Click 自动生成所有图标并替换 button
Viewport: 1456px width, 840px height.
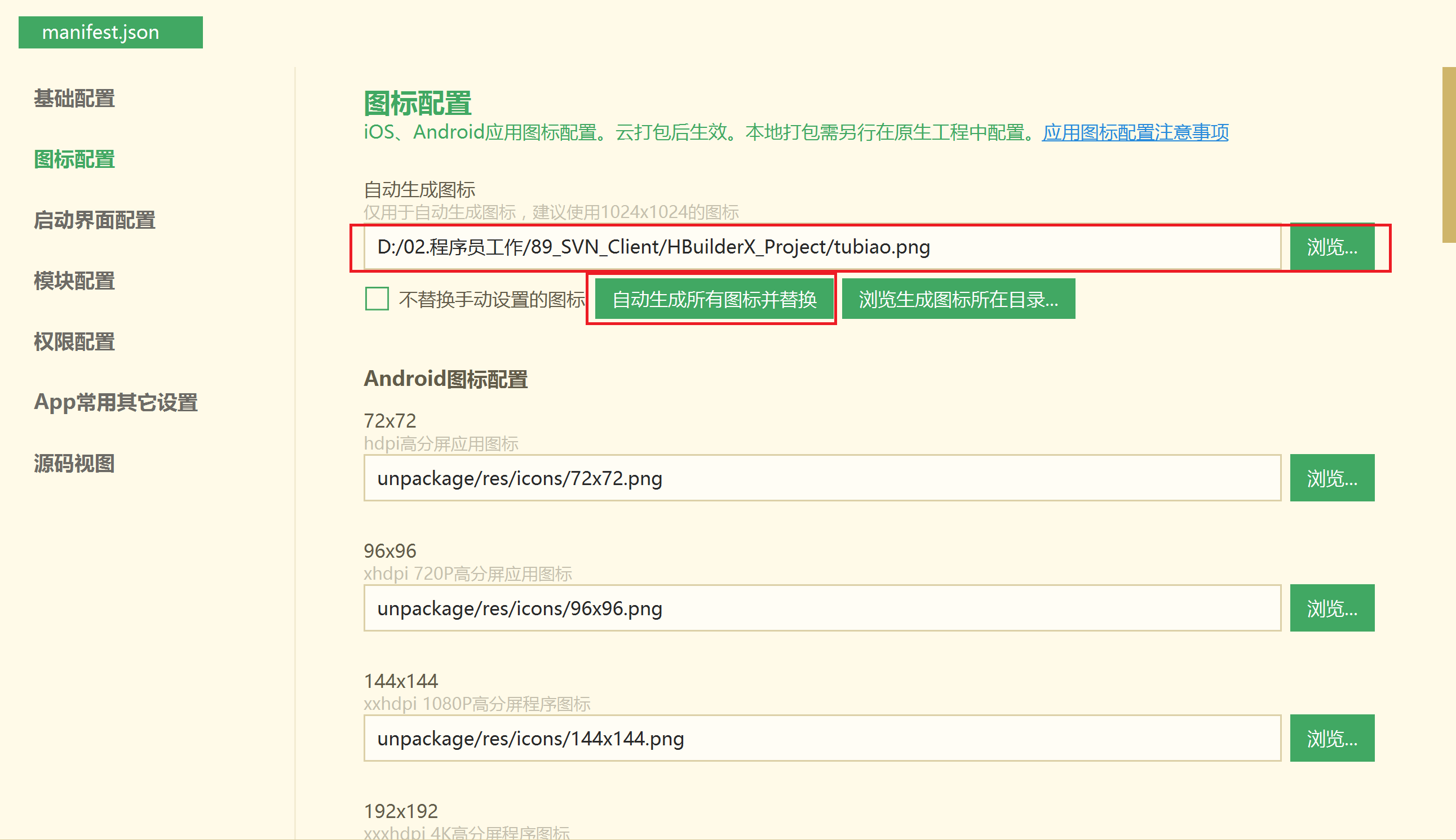tap(714, 299)
